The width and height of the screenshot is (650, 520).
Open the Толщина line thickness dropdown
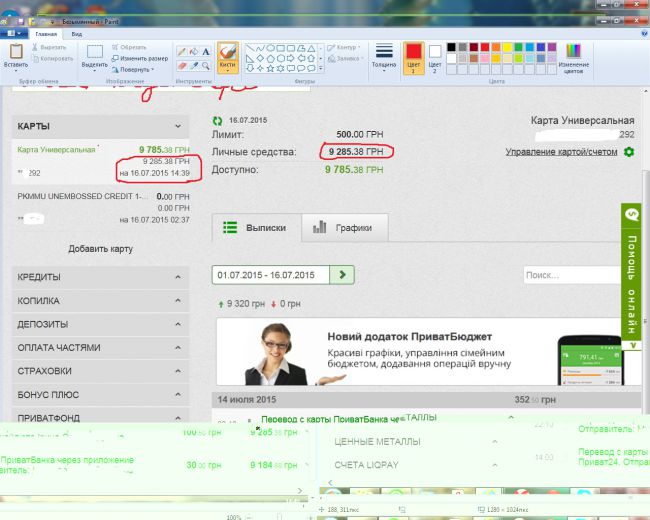(384, 56)
